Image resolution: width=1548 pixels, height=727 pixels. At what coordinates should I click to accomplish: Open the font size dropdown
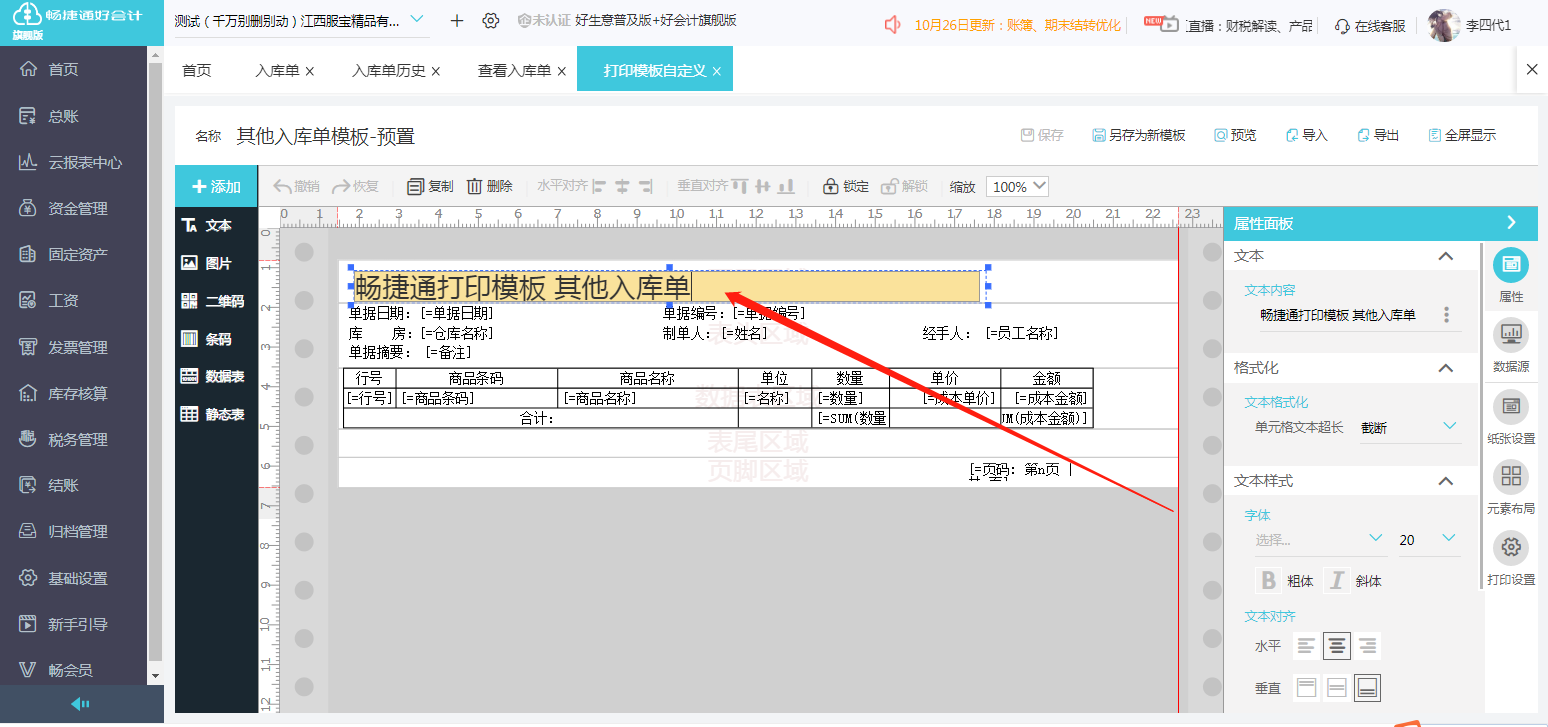1428,539
